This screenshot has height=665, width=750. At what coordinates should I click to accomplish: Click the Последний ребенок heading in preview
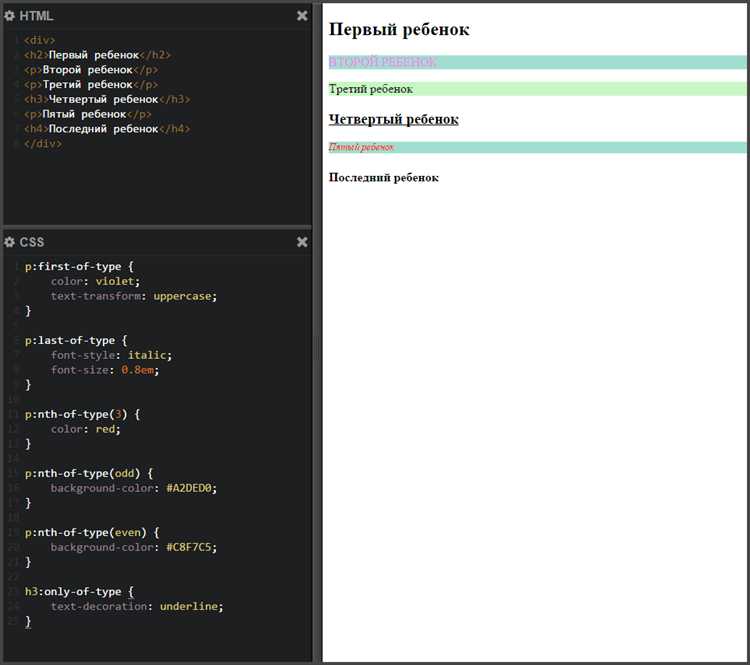[x=383, y=178]
